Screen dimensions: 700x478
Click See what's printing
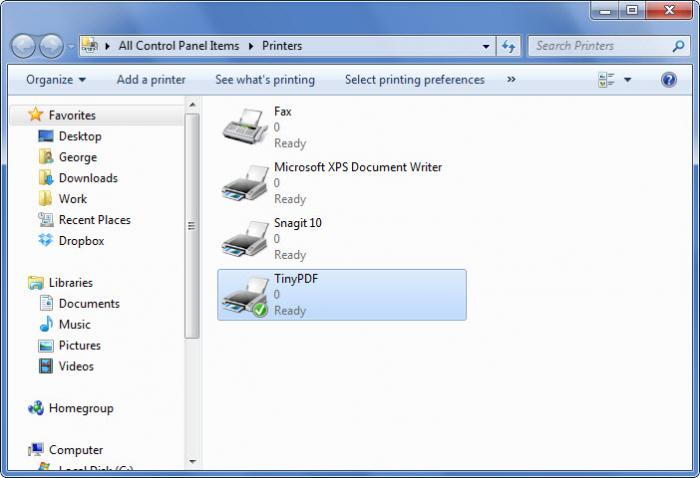click(265, 80)
